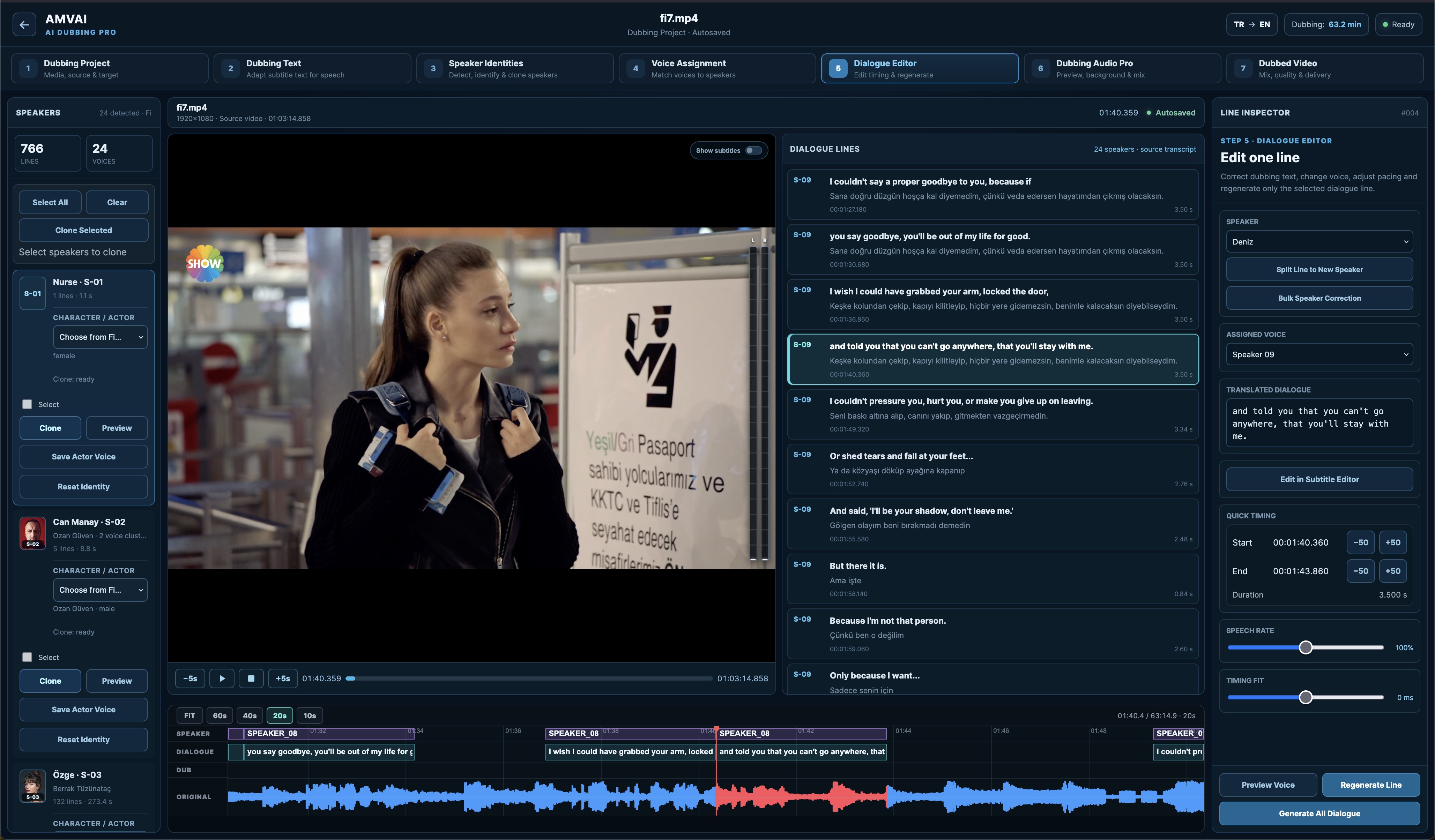
Task: Nudge Start time by +50
Action: (1393, 542)
